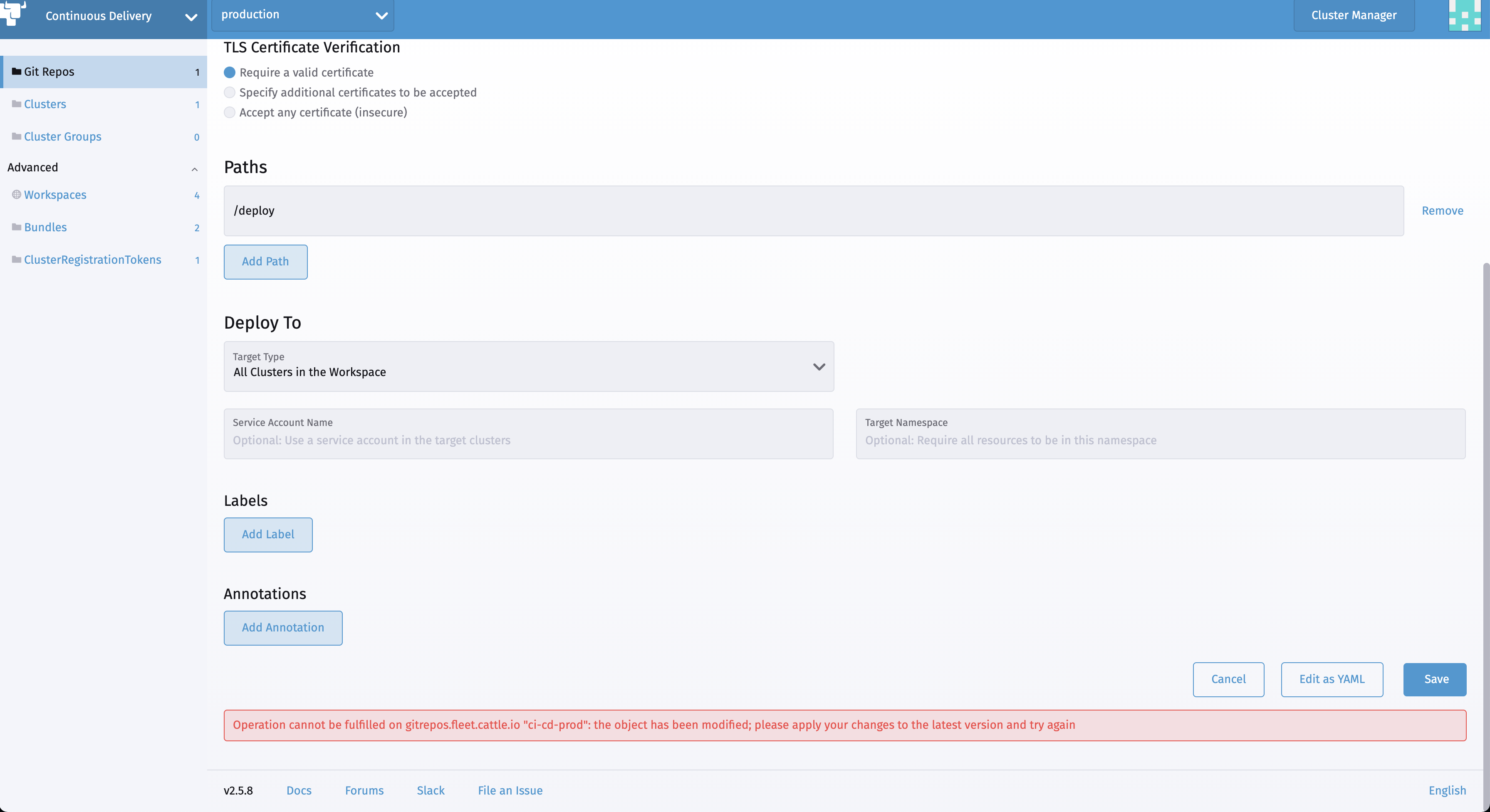Remove the /deploy path entry

coord(1443,210)
